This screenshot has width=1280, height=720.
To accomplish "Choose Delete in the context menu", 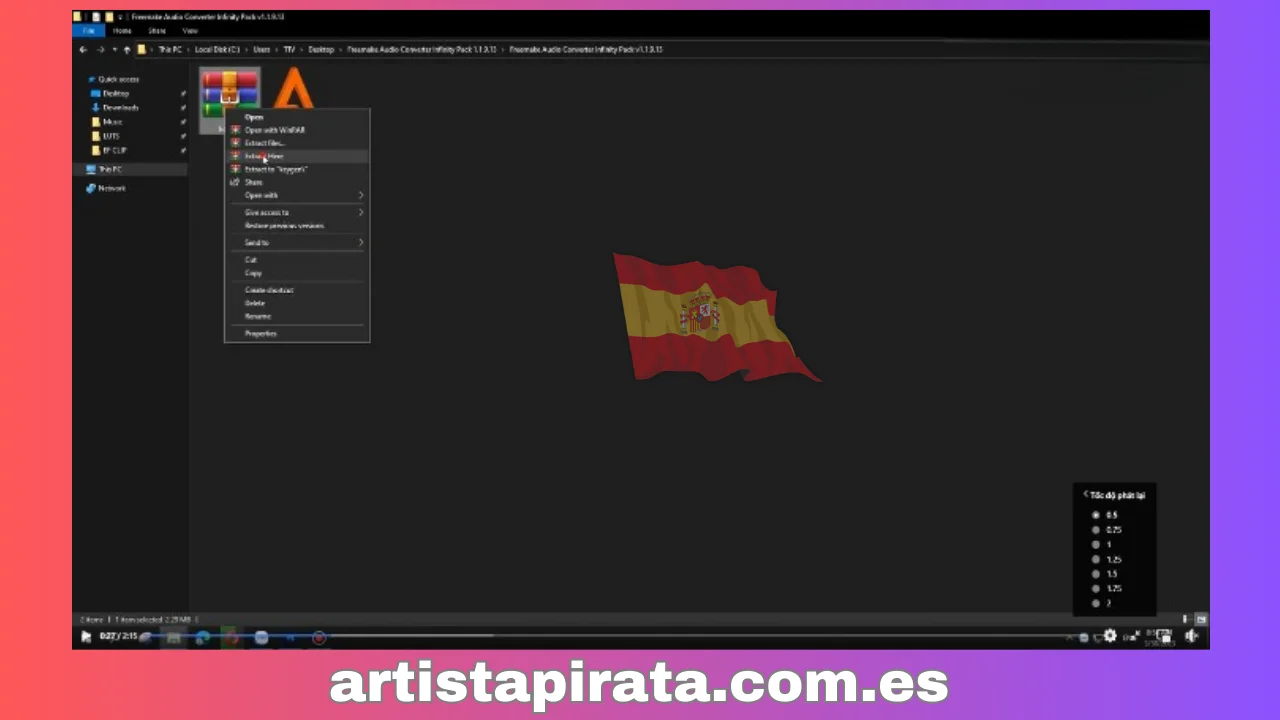I will click(x=254, y=302).
